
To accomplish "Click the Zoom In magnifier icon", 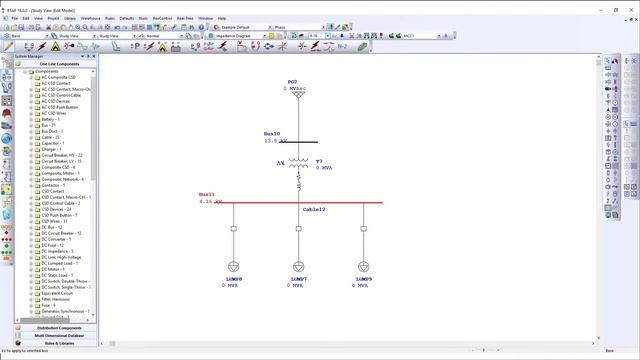I will (x=78, y=27).
